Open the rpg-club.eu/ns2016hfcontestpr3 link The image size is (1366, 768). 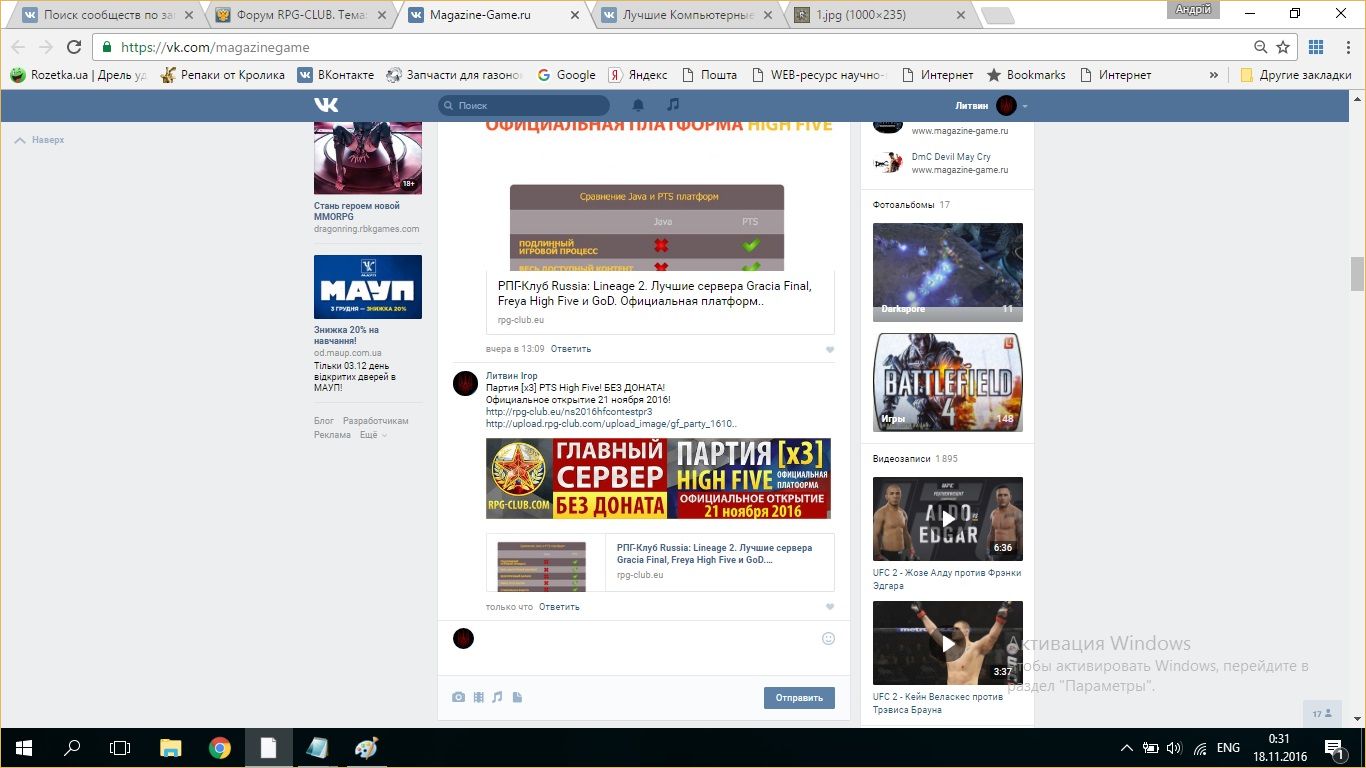tap(569, 411)
